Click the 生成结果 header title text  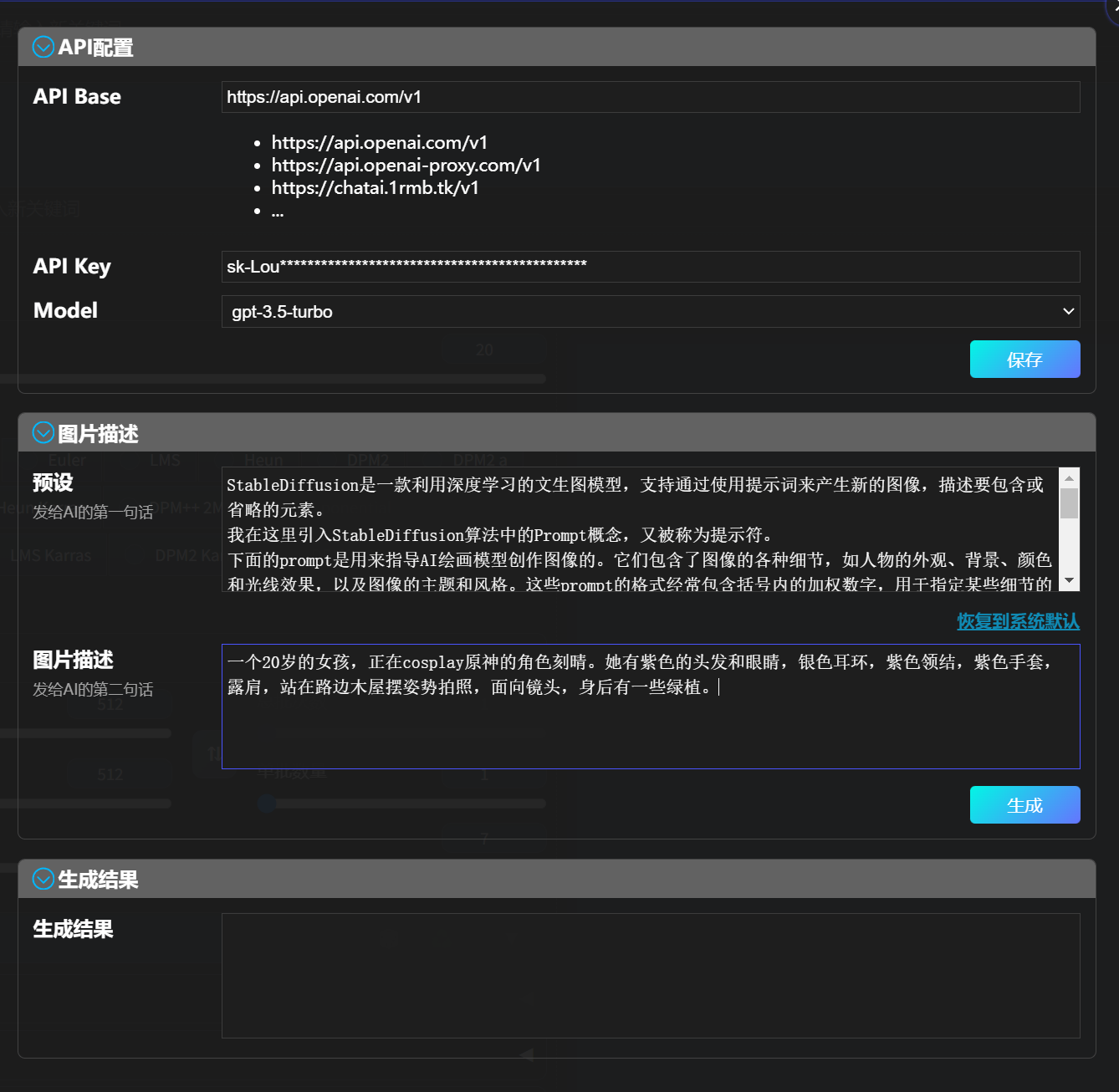pos(98,880)
